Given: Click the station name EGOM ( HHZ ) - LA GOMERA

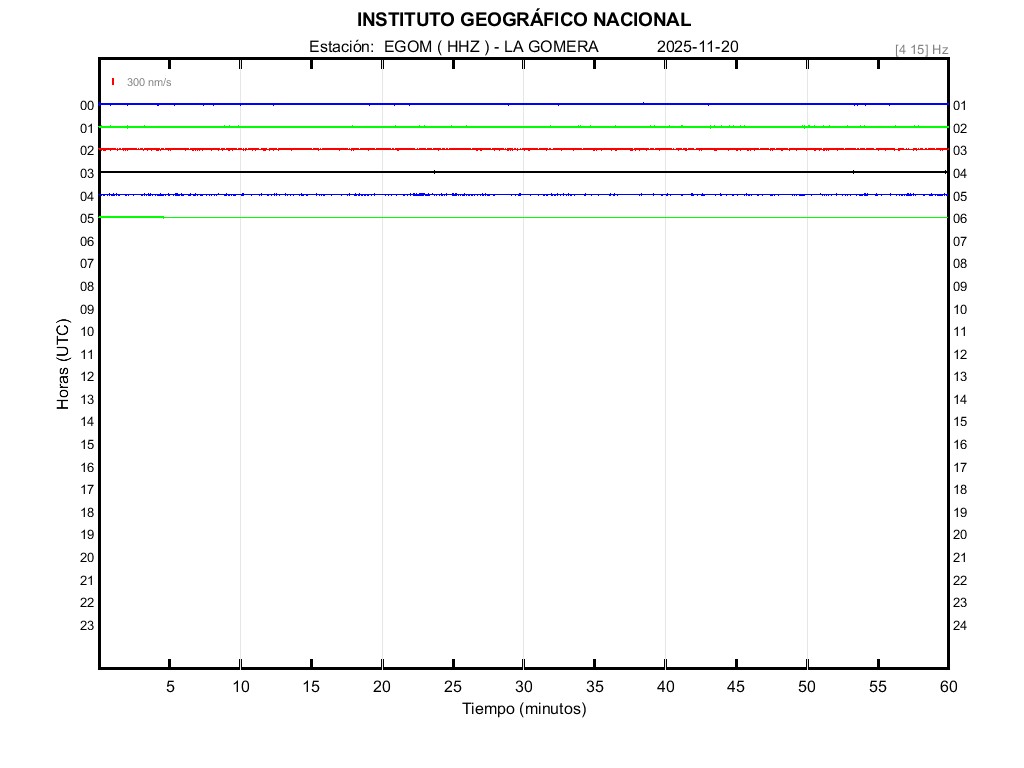Looking at the screenshot, I should coord(491,47).
